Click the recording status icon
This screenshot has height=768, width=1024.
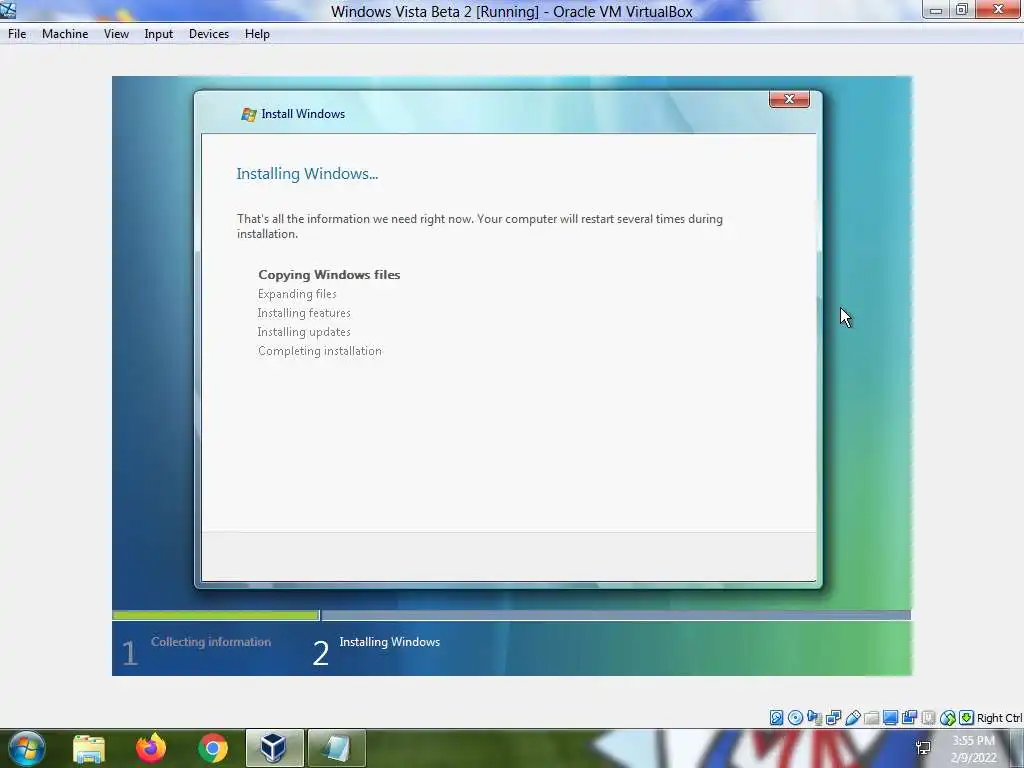click(x=909, y=718)
